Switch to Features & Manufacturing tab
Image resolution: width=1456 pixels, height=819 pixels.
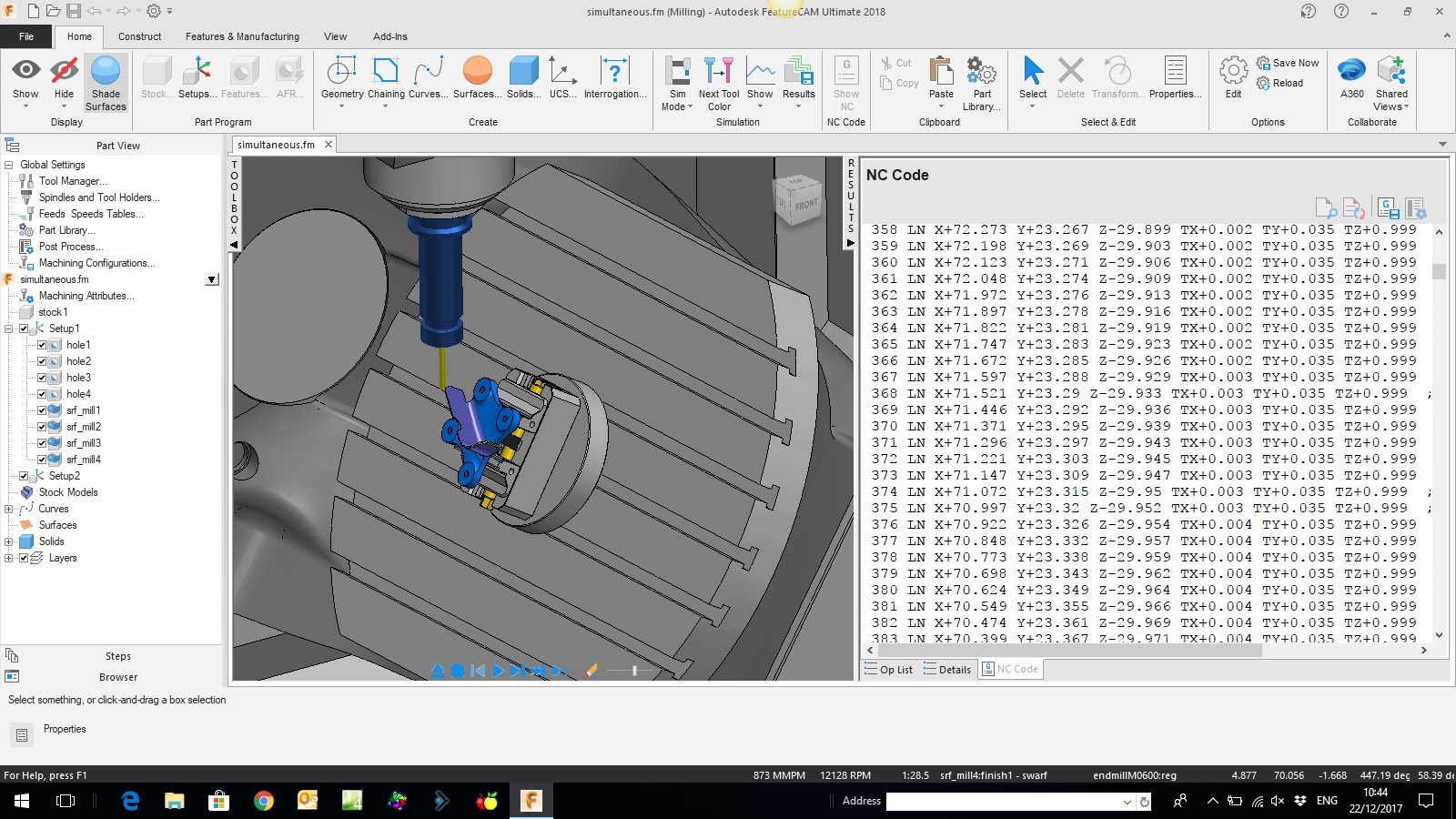pos(242,36)
